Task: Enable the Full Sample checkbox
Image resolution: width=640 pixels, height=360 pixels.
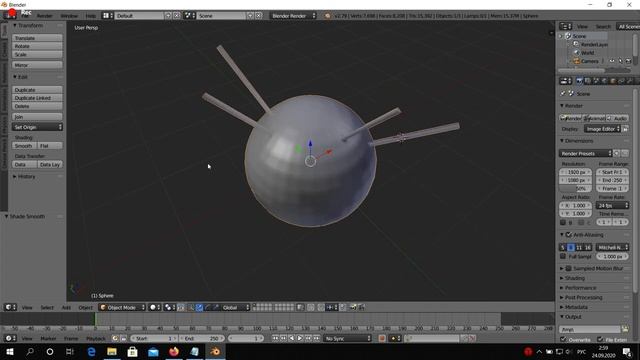Action: (x=563, y=256)
